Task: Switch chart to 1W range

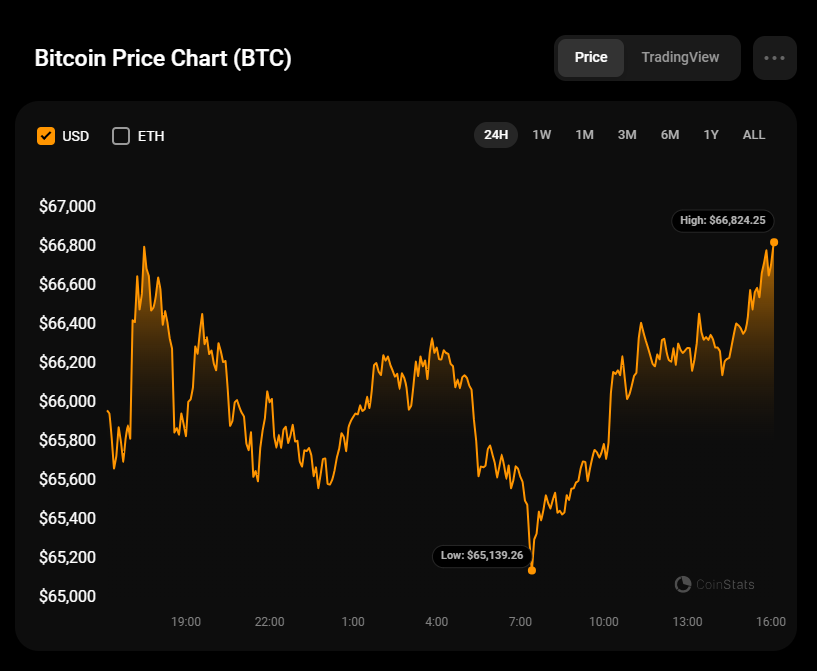Action: tap(542, 135)
